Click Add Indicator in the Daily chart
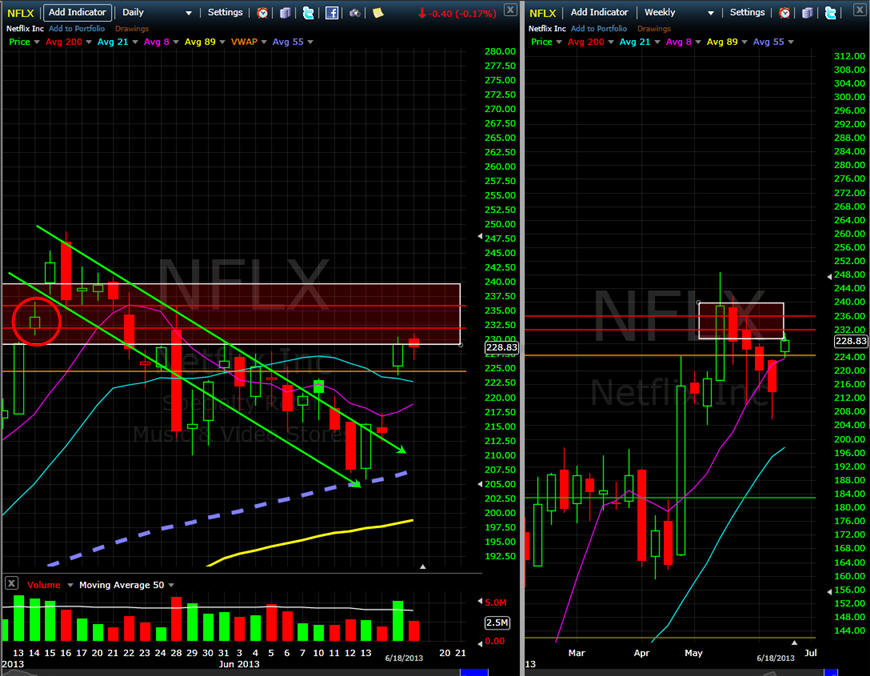 77,12
